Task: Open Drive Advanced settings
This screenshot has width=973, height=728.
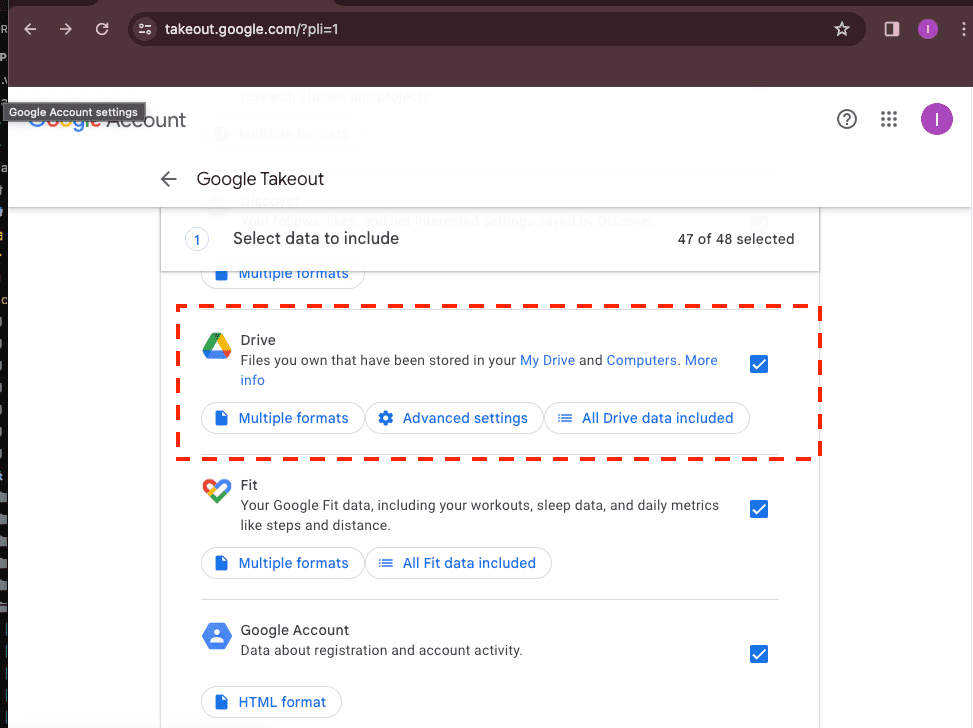Action: click(x=454, y=418)
